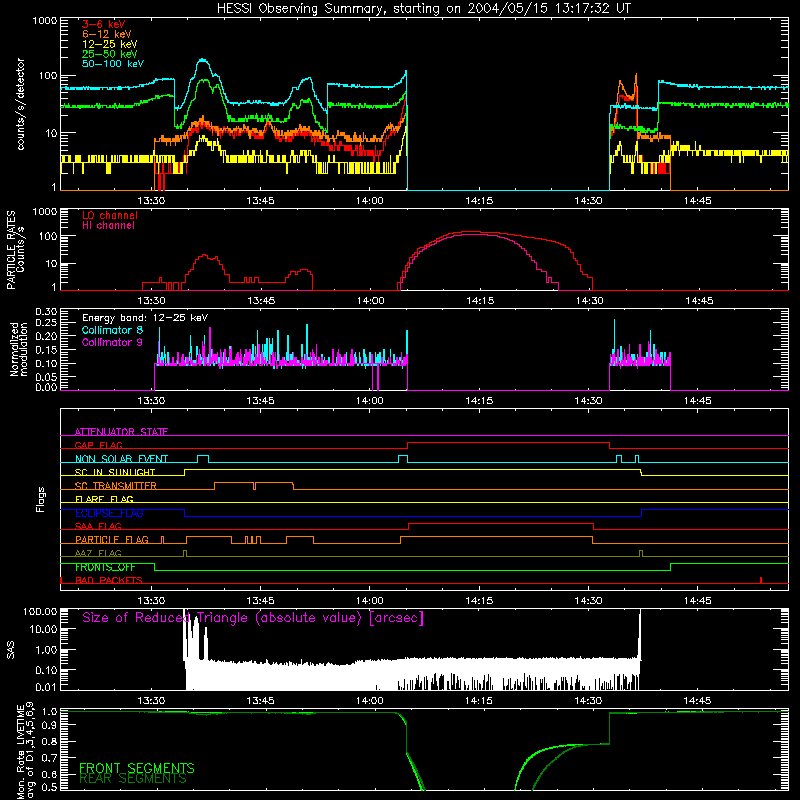Click the ATTENUATOR STATE flag label

tap(121, 432)
